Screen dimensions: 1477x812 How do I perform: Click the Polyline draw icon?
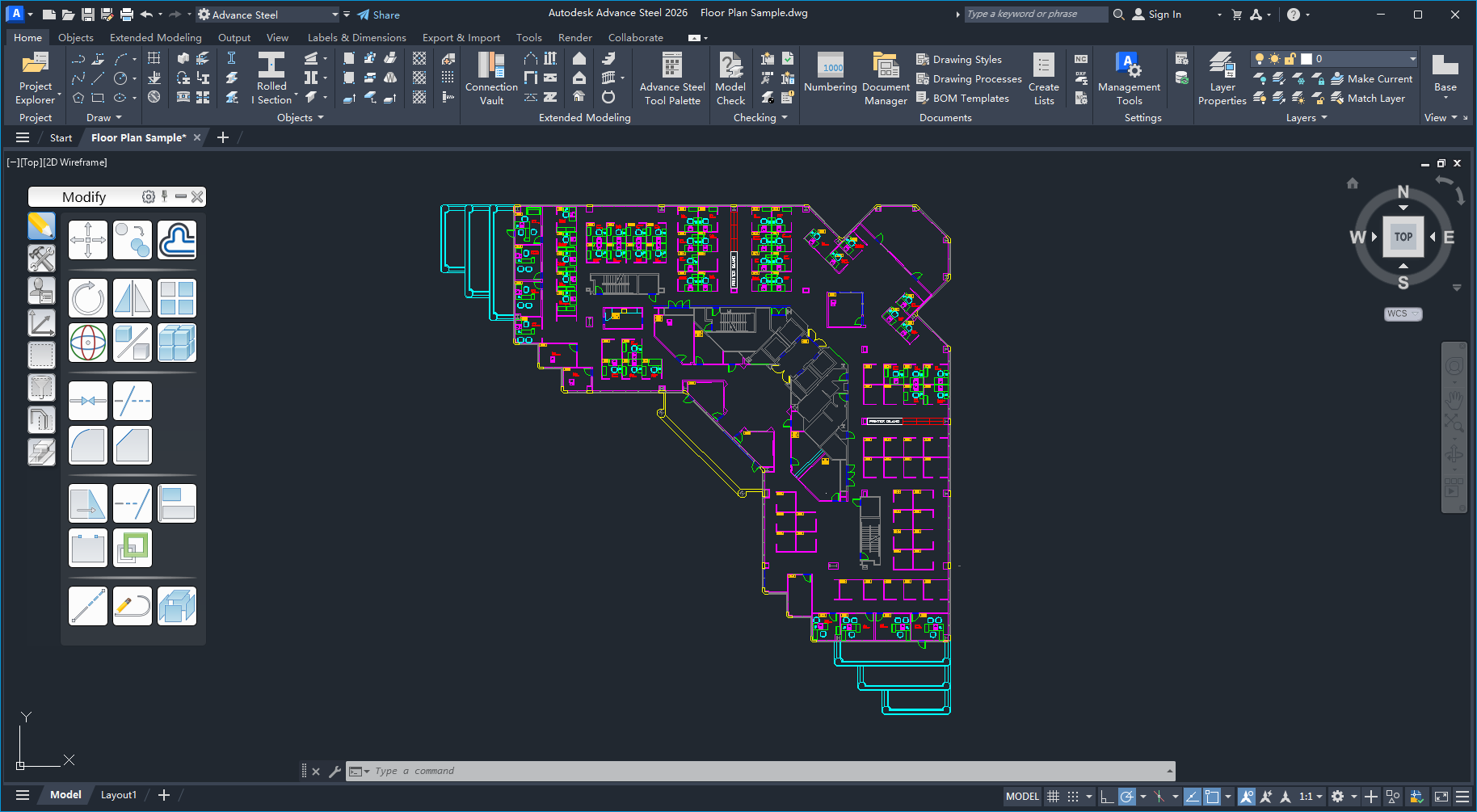tap(78, 58)
